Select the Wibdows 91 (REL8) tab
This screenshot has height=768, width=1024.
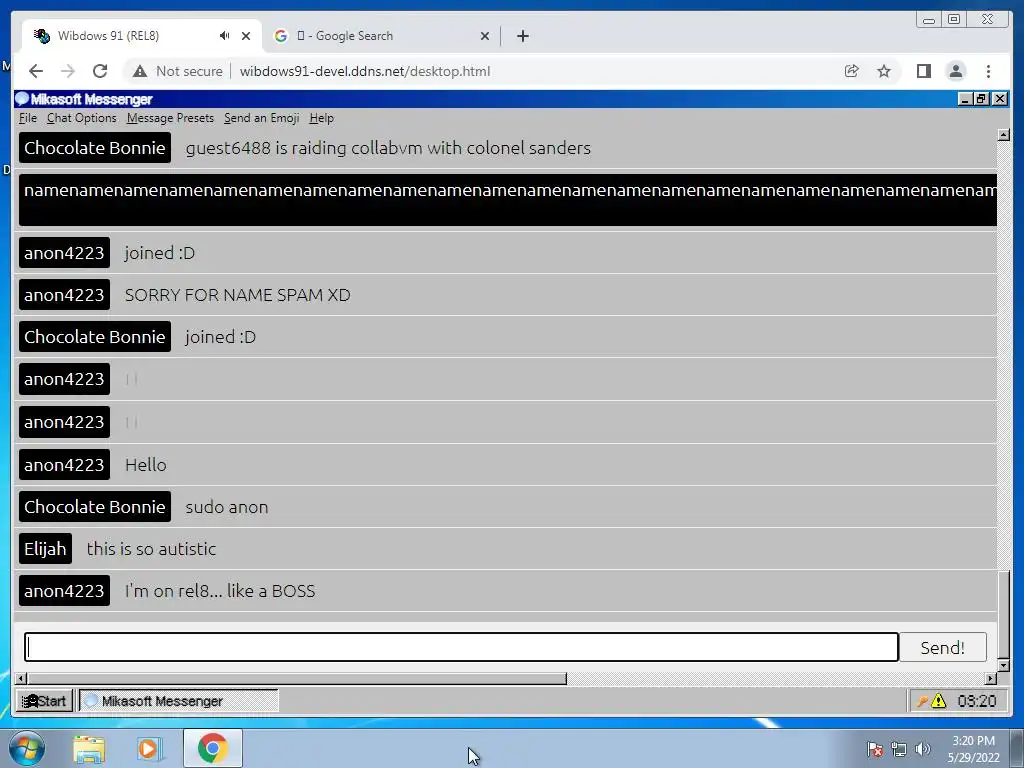pos(140,36)
